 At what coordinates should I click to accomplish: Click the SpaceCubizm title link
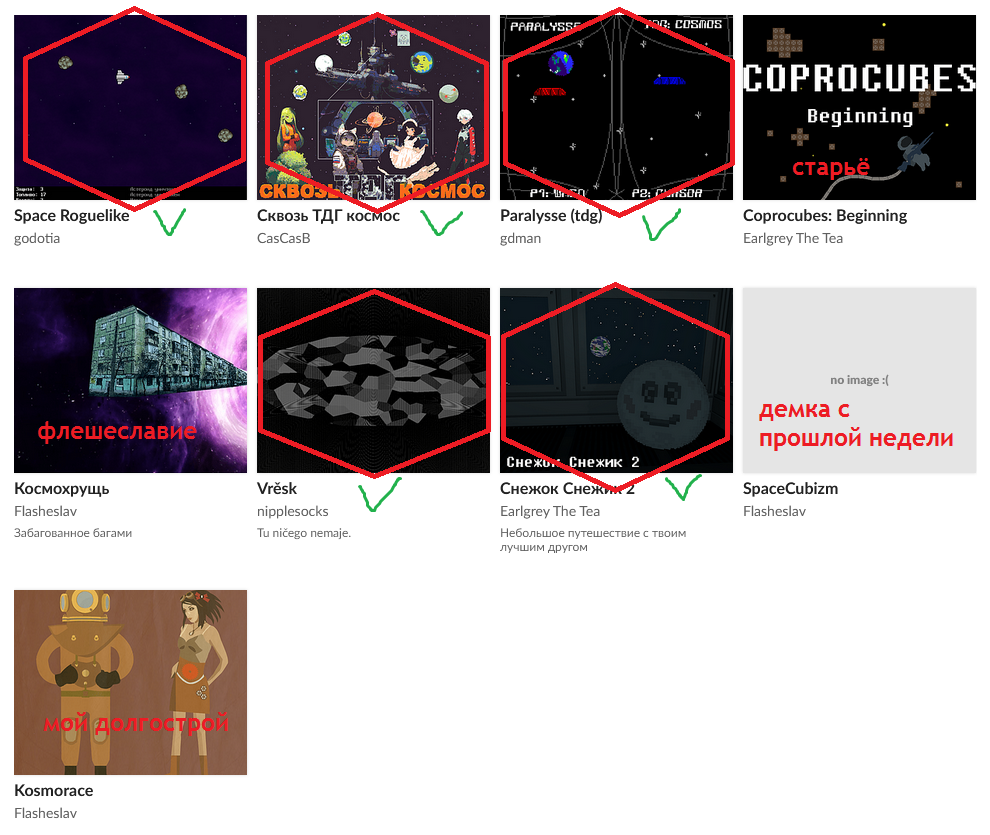(790, 489)
